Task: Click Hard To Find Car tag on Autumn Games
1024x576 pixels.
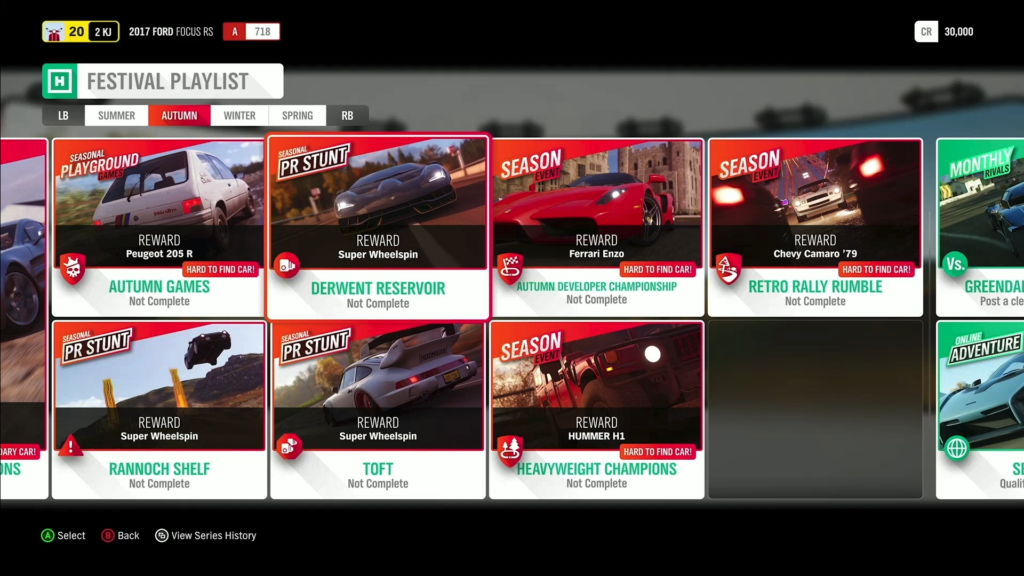Action: pyautogui.click(x=220, y=269)
